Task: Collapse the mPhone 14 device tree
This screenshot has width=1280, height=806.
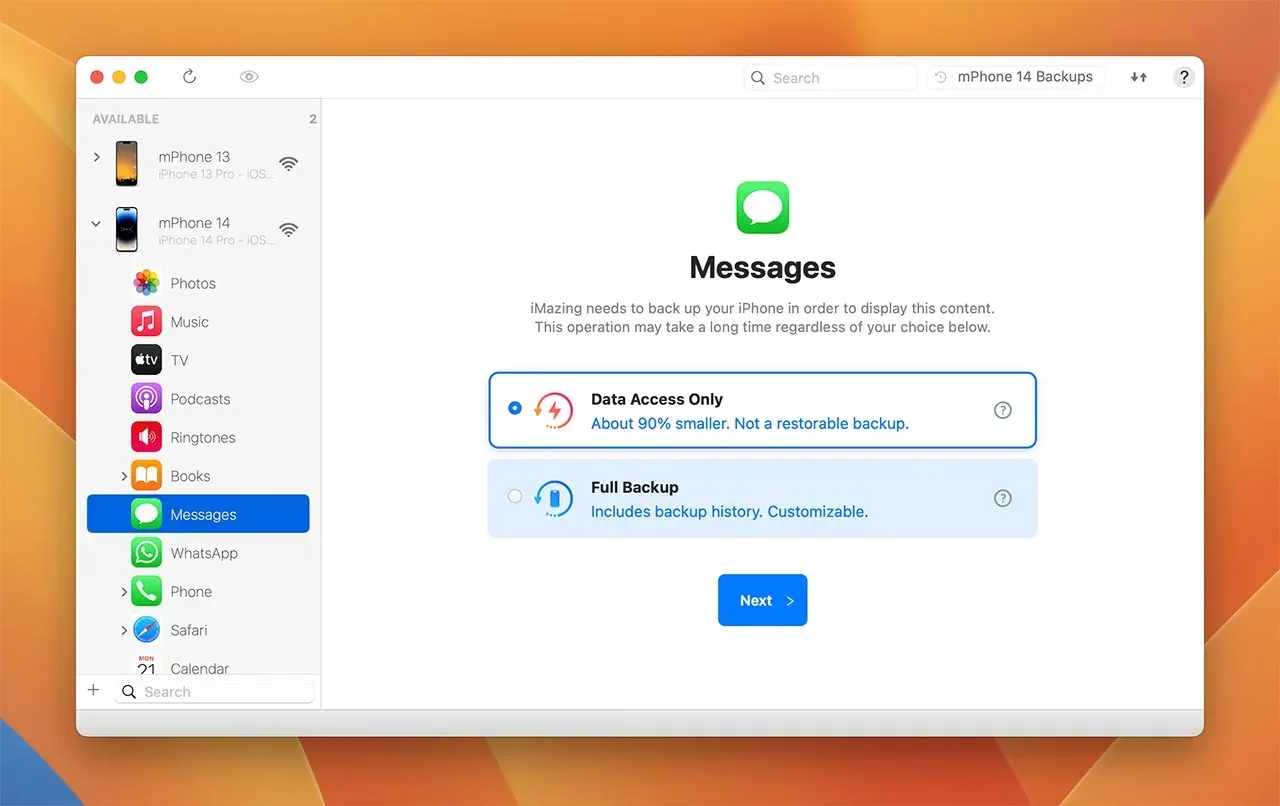Action: click(x=97, y=224)
